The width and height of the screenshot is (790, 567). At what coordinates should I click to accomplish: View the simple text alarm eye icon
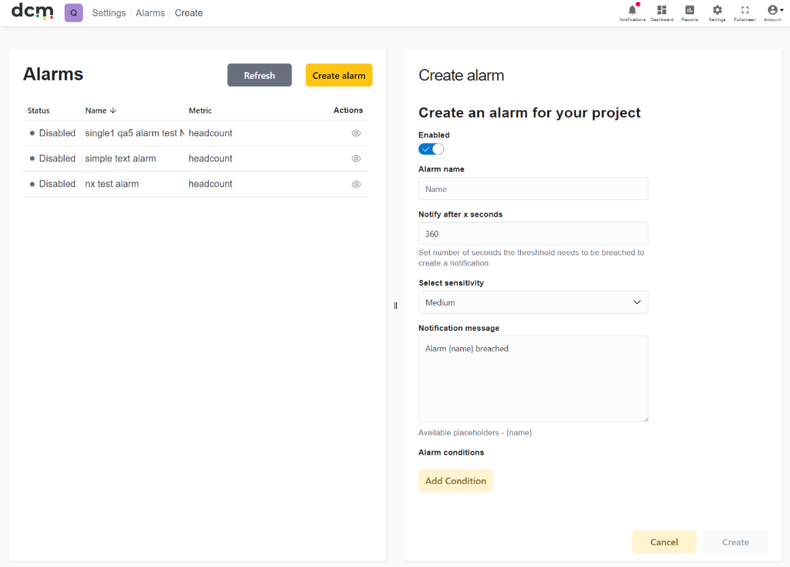tap(356, 158)
